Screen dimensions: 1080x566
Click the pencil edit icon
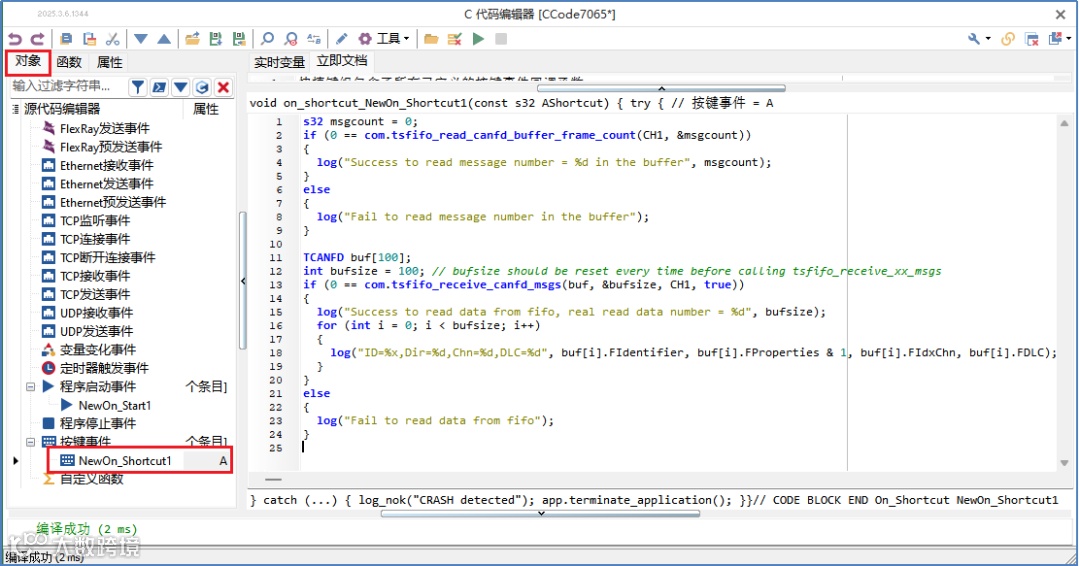(342, 39)
